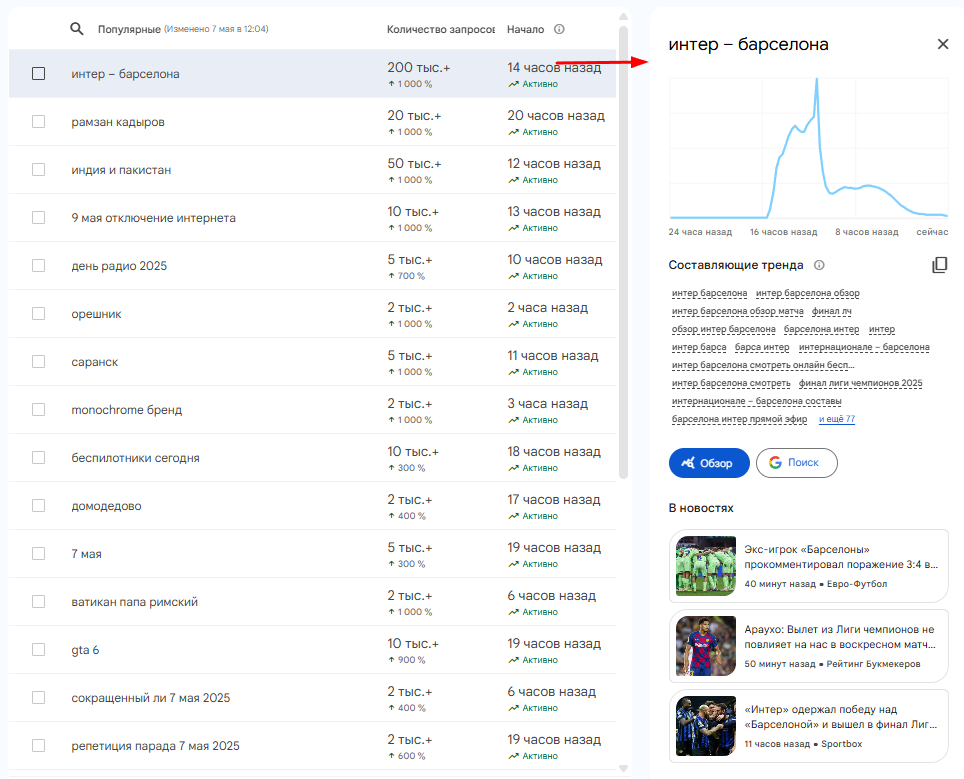Click the В новостях section heading

pyautogui.click(x=701, y=508)
